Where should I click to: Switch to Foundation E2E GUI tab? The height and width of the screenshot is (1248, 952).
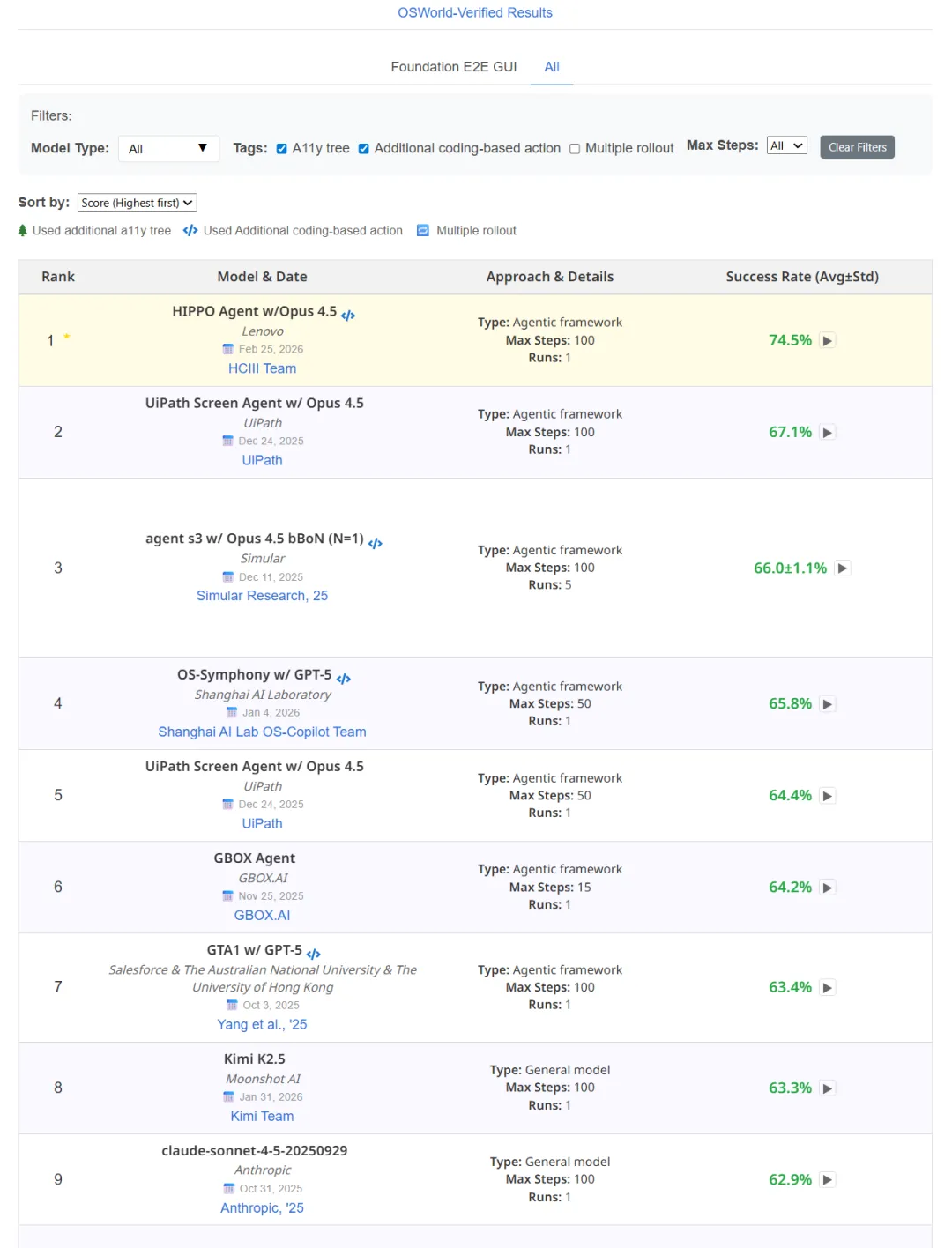point(454,67)
